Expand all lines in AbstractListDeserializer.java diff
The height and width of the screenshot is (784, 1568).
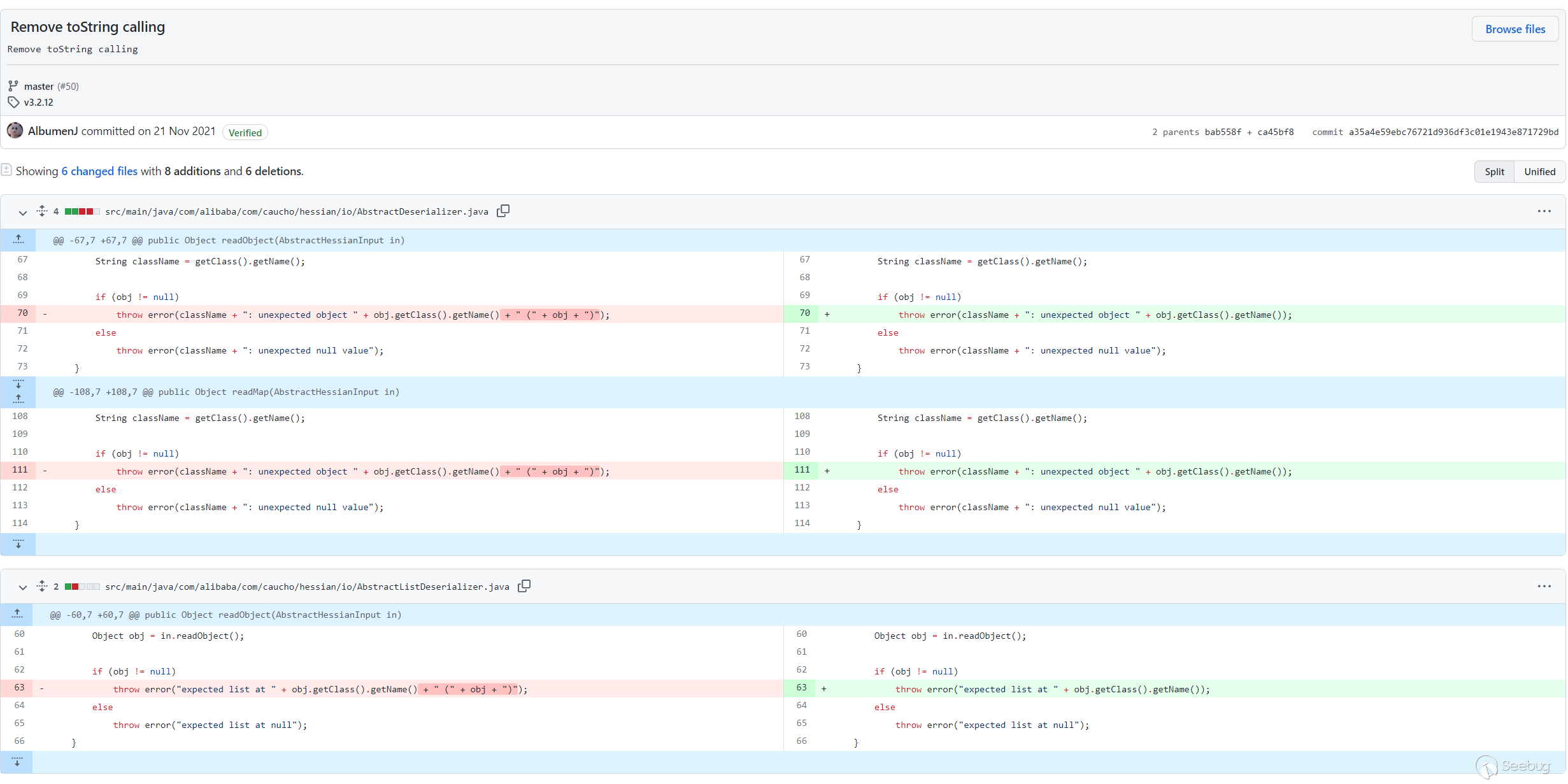coord(42,586)
